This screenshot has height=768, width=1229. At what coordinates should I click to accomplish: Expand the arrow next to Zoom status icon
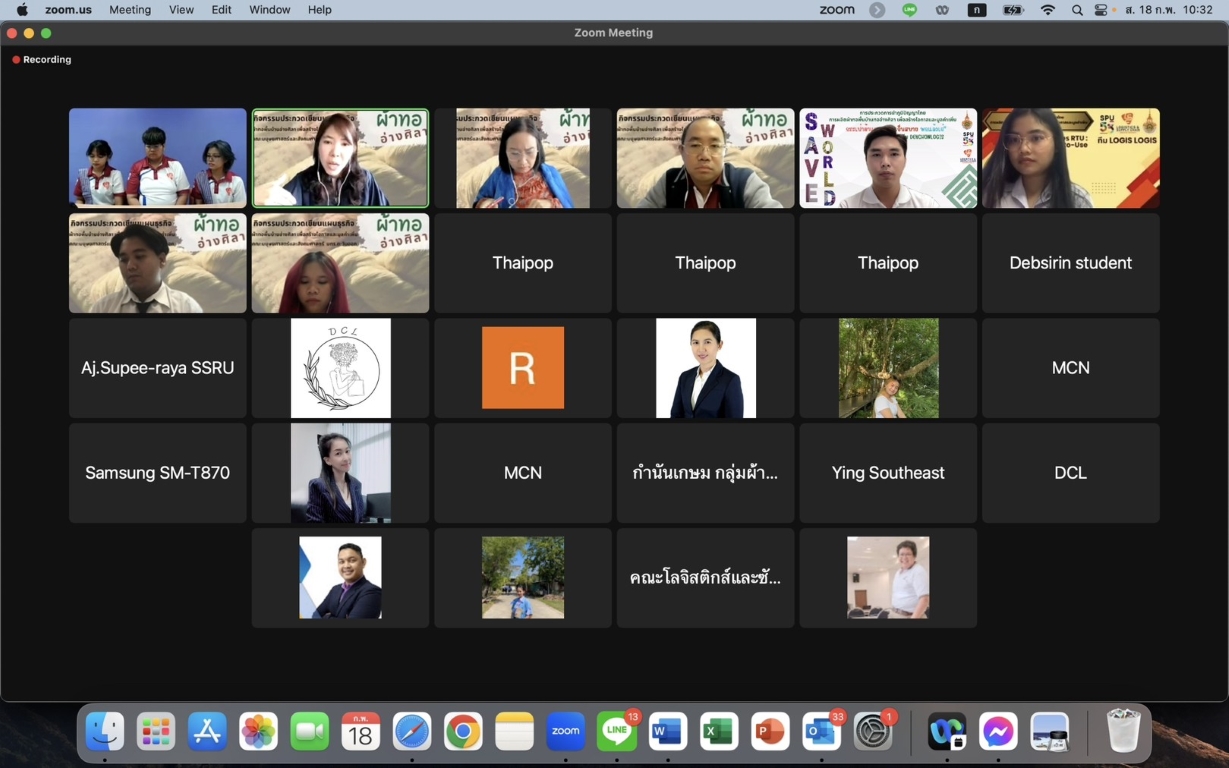(x=877, y=10)
